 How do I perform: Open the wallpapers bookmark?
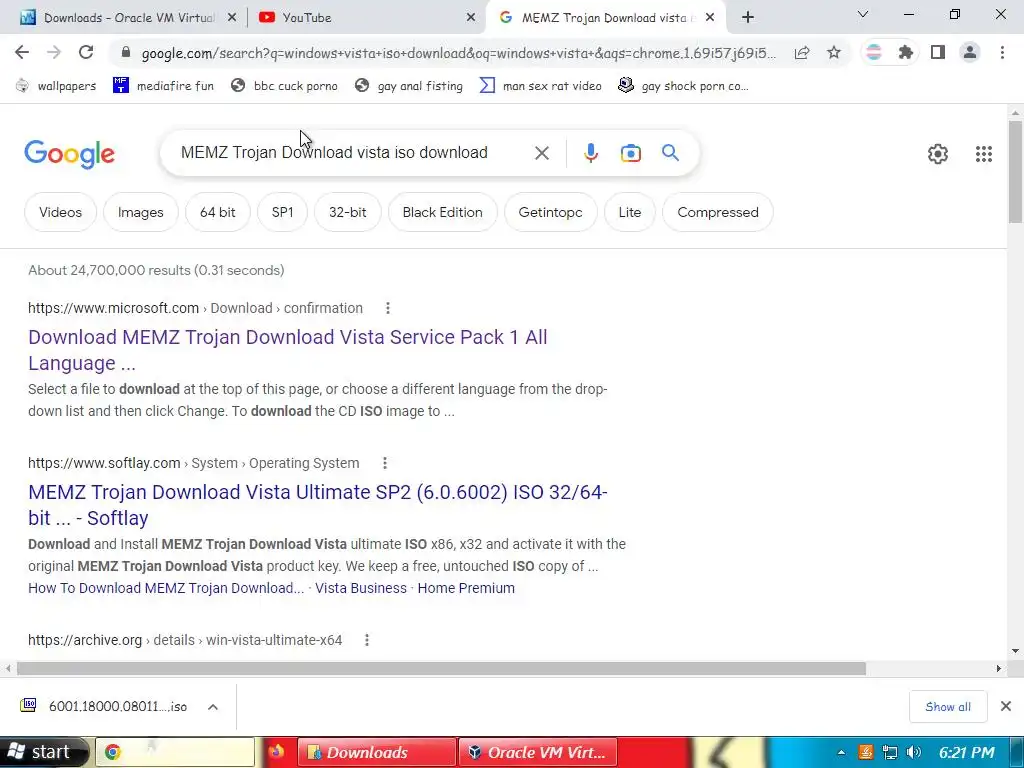[56, 86]
